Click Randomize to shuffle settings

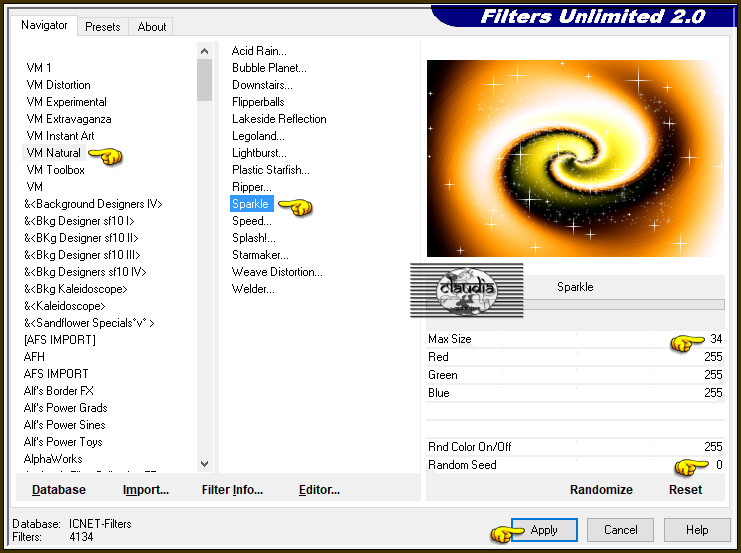click(x=601, y=490)
